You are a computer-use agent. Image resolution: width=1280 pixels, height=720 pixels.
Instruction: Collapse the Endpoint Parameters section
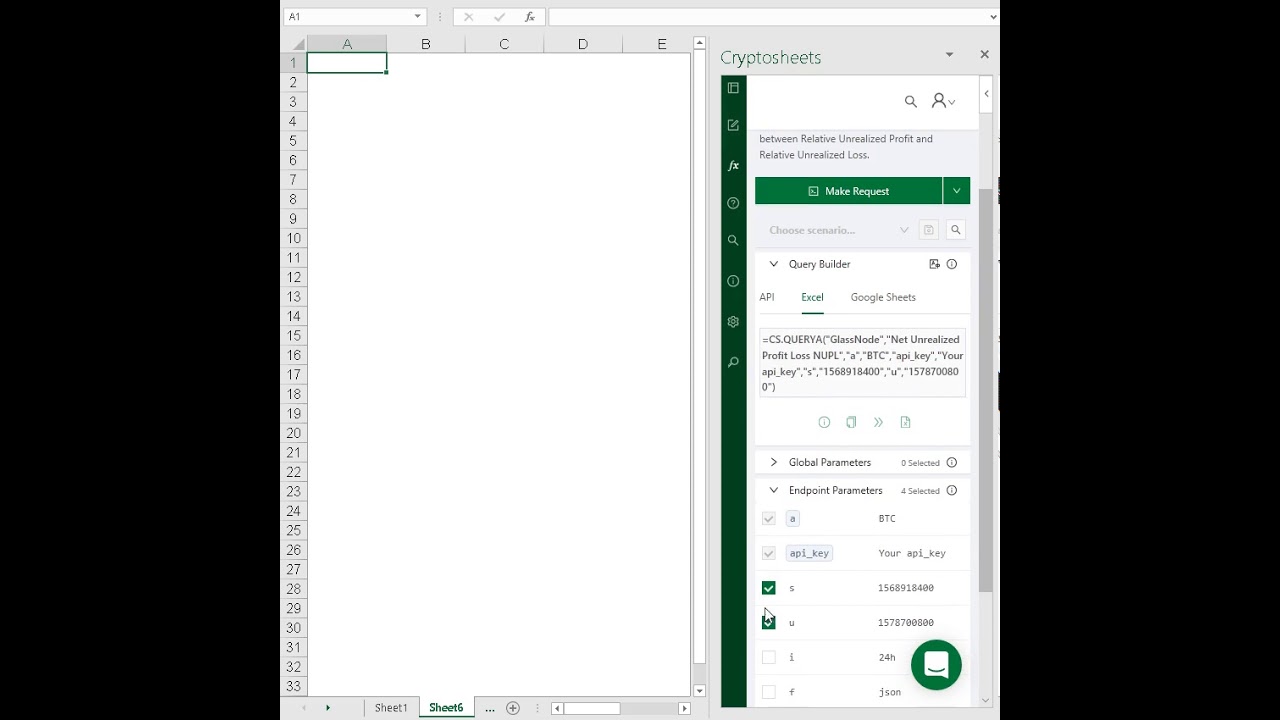point(773,491)
